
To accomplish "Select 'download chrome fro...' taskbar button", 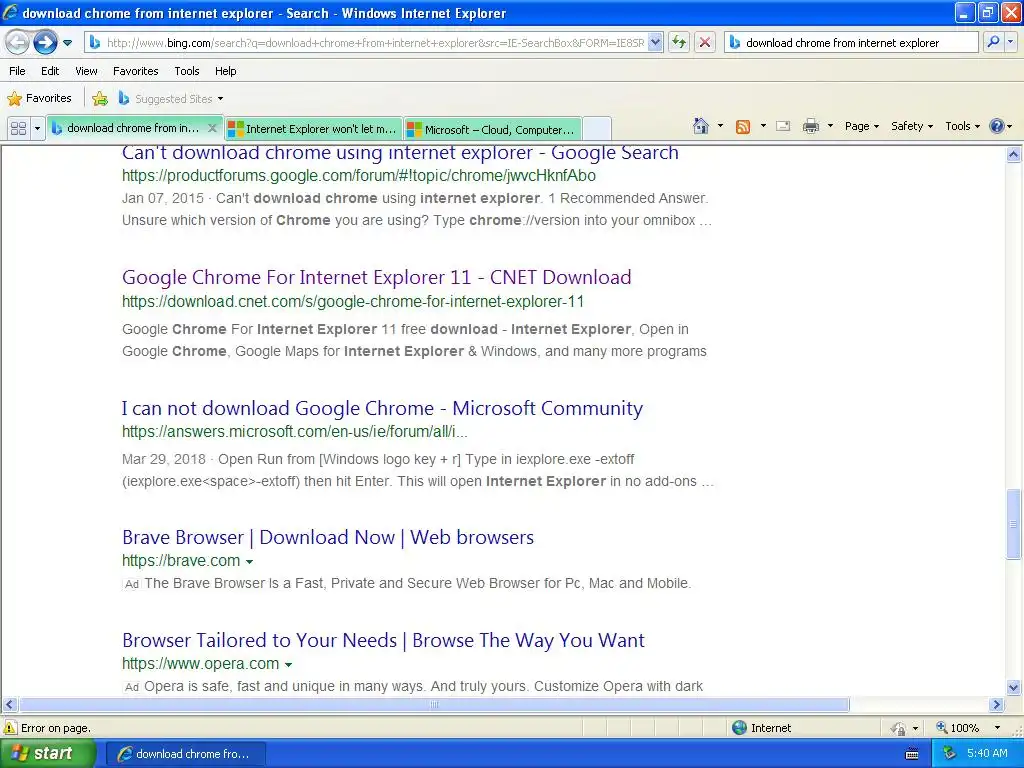I will (186, 754).
